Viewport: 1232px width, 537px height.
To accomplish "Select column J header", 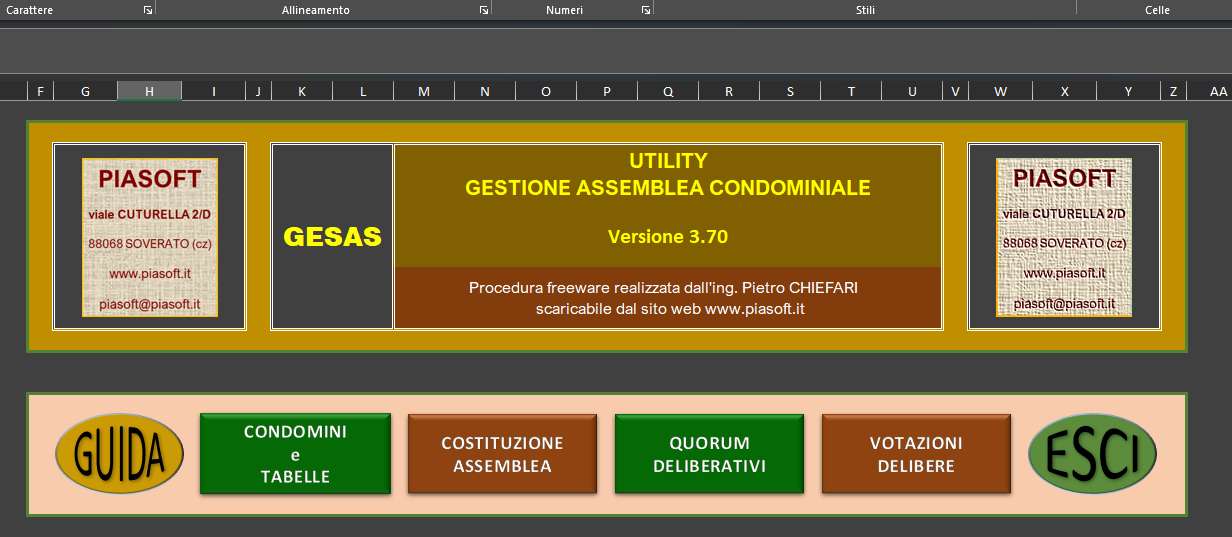I will point(258,91).
